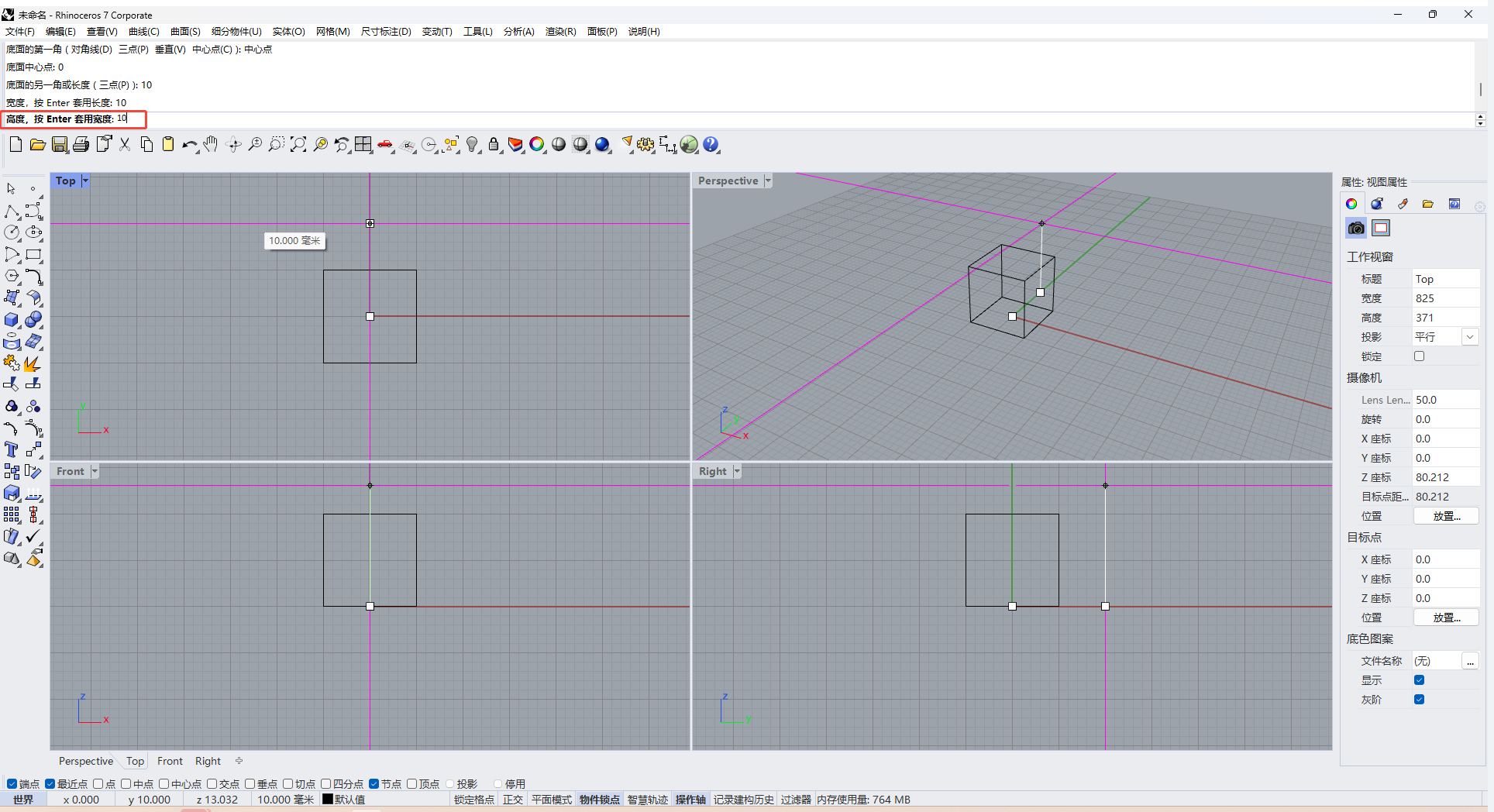Disable the 端点 osnap checkbox

(12, 784)
